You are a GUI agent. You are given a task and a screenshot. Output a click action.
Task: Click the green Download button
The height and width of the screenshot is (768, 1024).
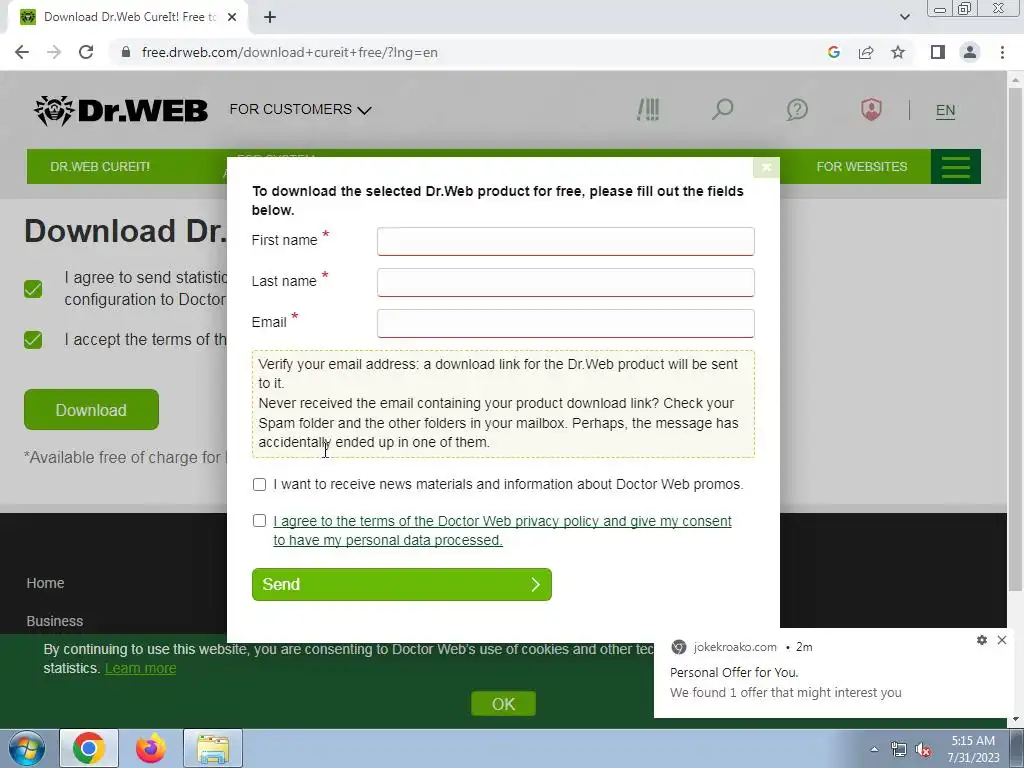91,410
